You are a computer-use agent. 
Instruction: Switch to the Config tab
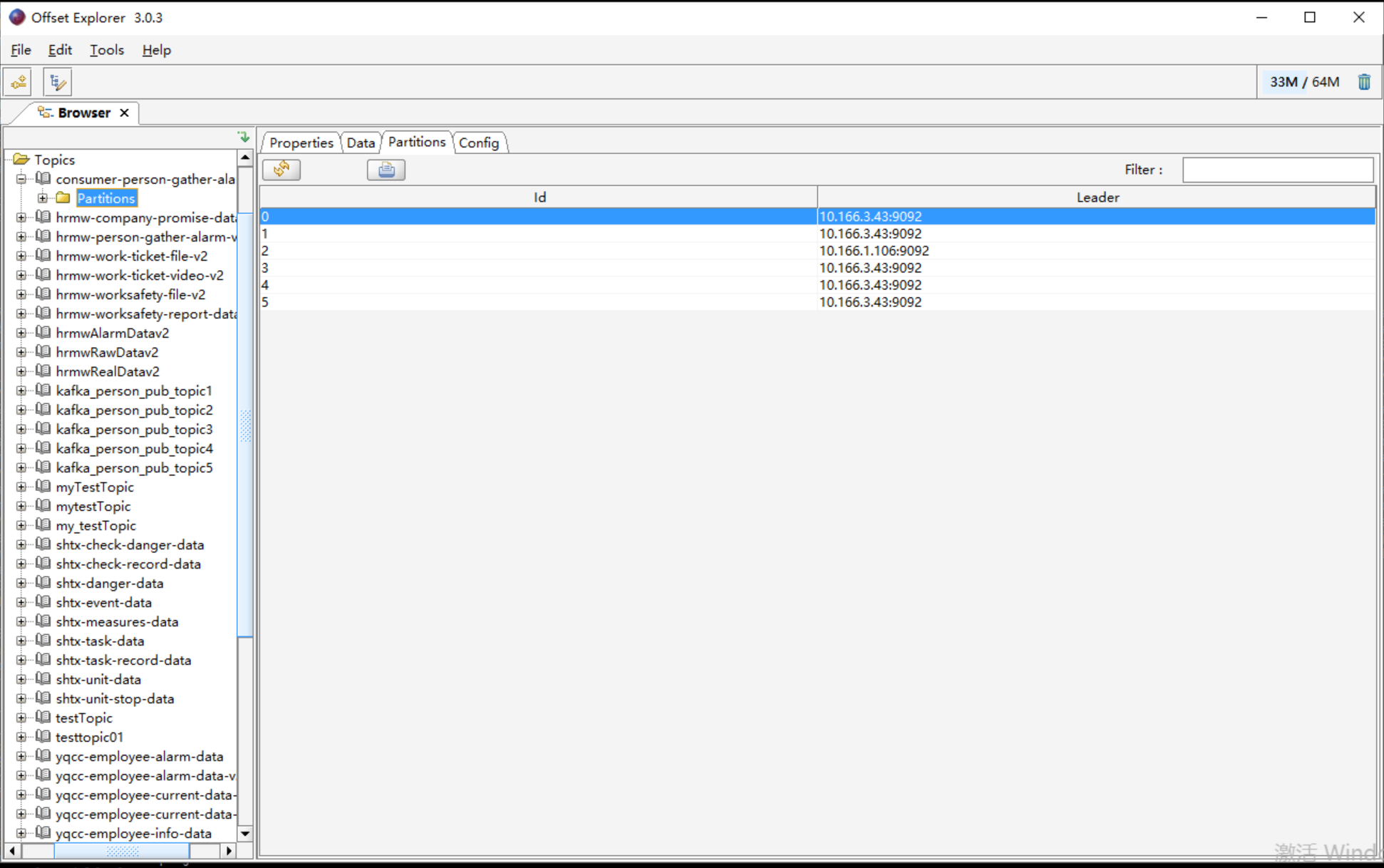pyautogui.click(x=479, y=143)
